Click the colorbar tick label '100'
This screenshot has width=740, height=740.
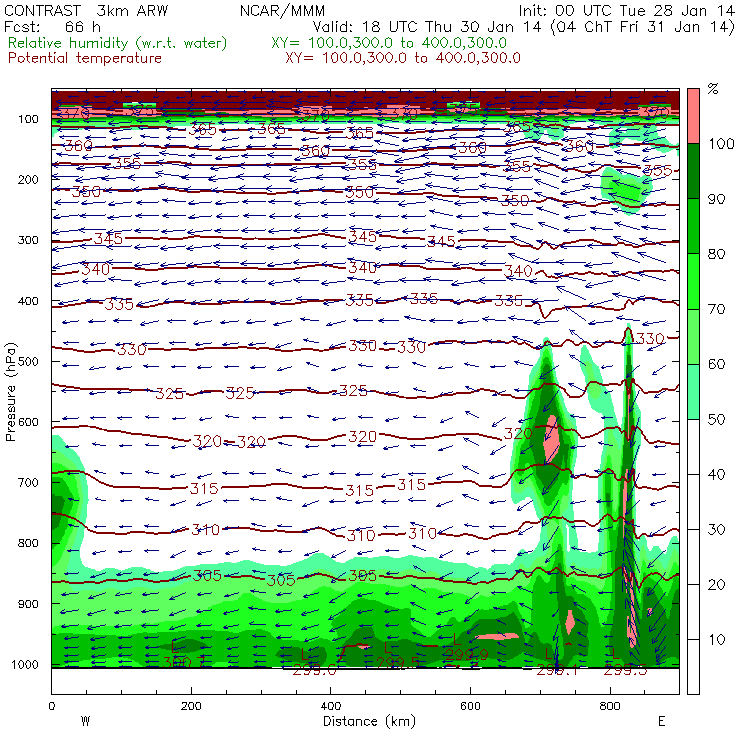(x=721, y=143)
